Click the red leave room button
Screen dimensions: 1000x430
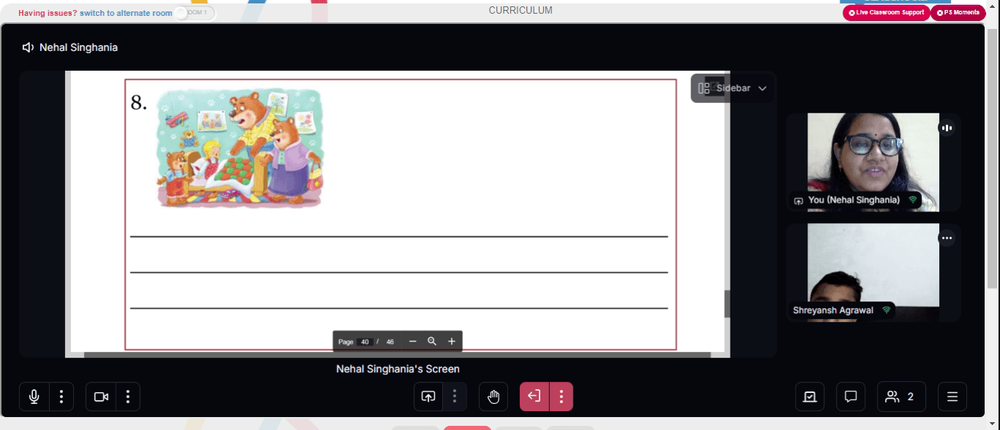coord(534,397)
